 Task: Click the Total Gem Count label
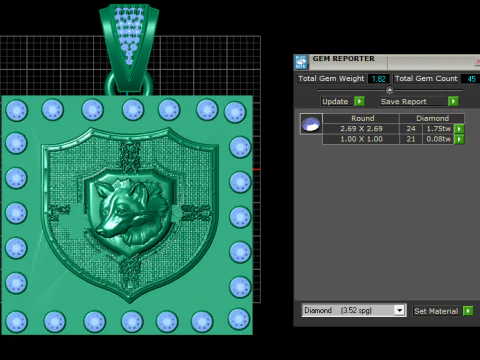click(x=426, y=79)
